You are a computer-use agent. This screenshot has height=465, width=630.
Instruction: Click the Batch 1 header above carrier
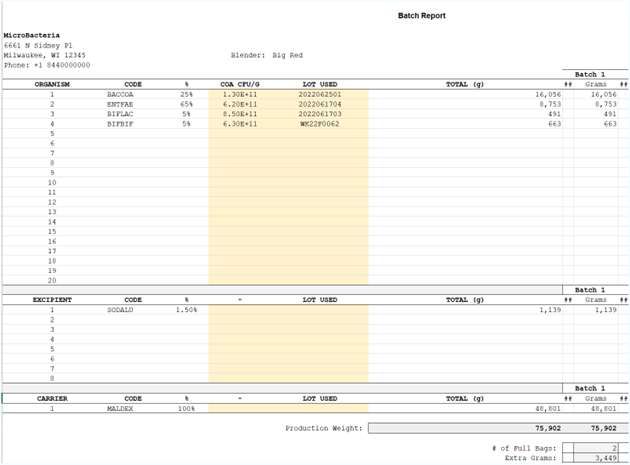[590, 388]
